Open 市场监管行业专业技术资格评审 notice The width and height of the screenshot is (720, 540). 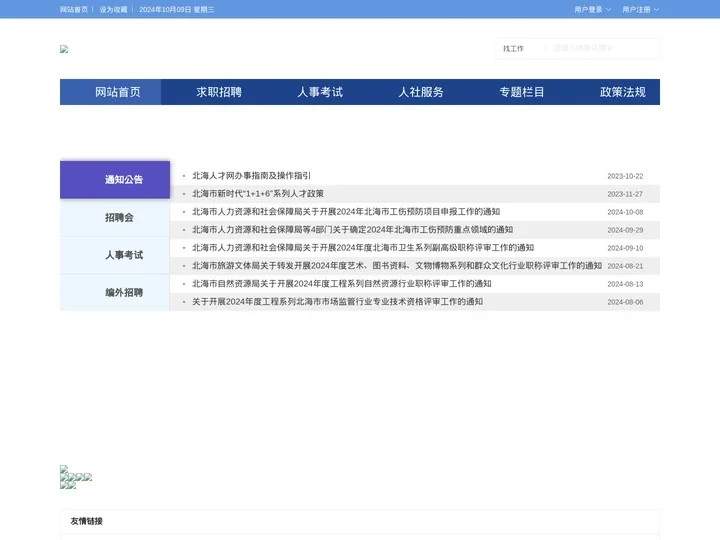(x=337, y=302)
